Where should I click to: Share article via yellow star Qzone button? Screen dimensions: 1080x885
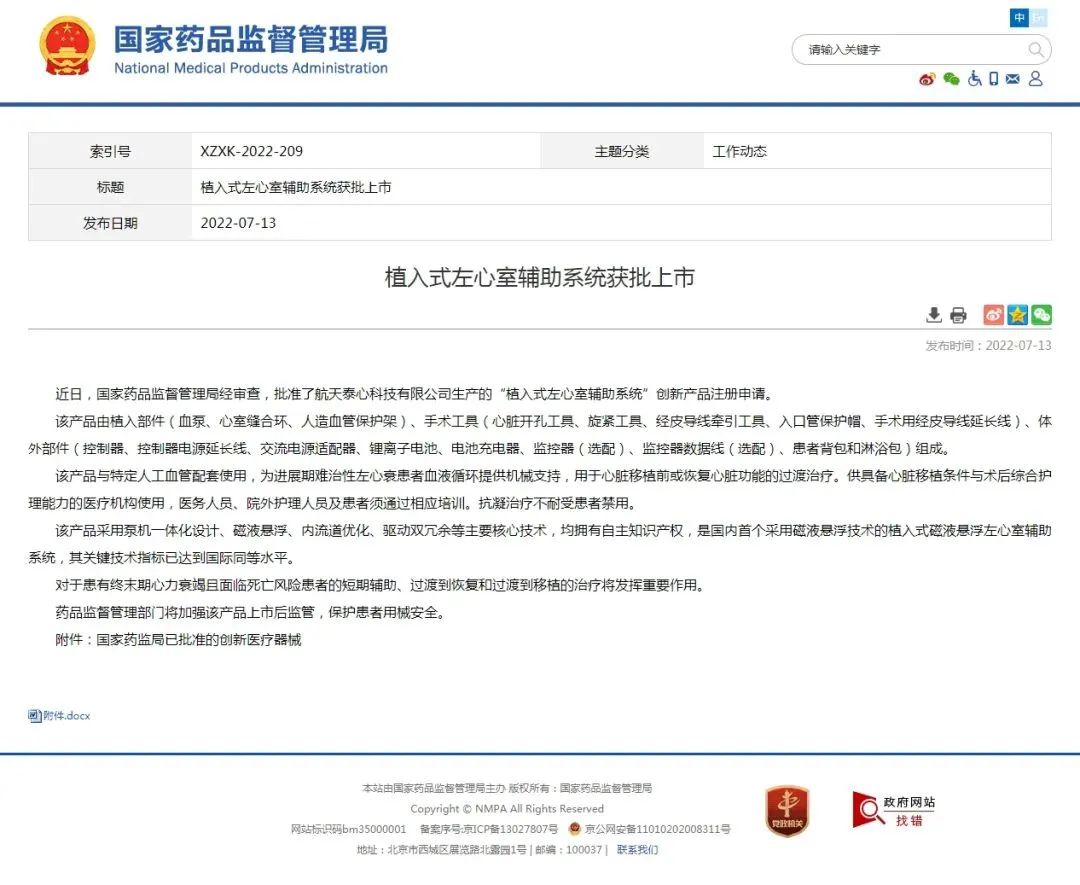(1017, 315)
